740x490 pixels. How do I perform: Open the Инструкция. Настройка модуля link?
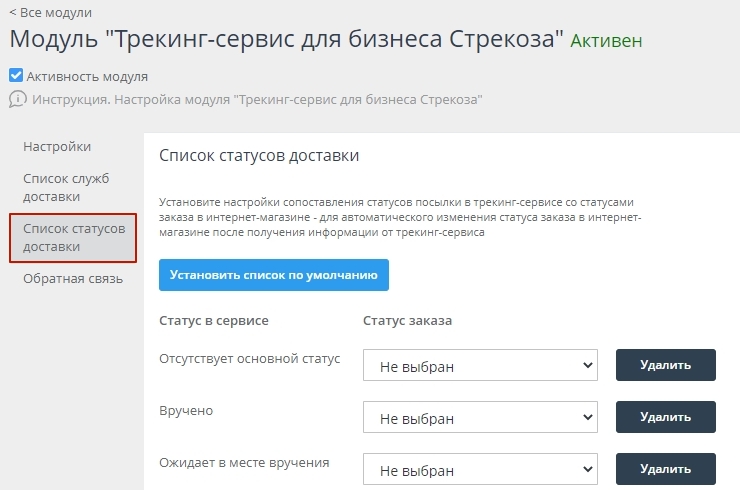click(x=258, y=100)
